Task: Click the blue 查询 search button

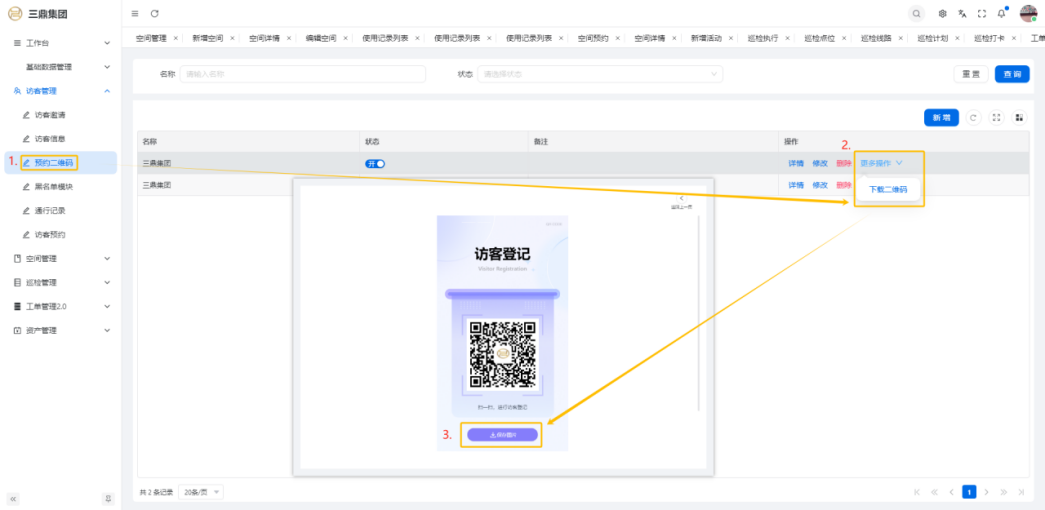Action: pos(1011,74)
